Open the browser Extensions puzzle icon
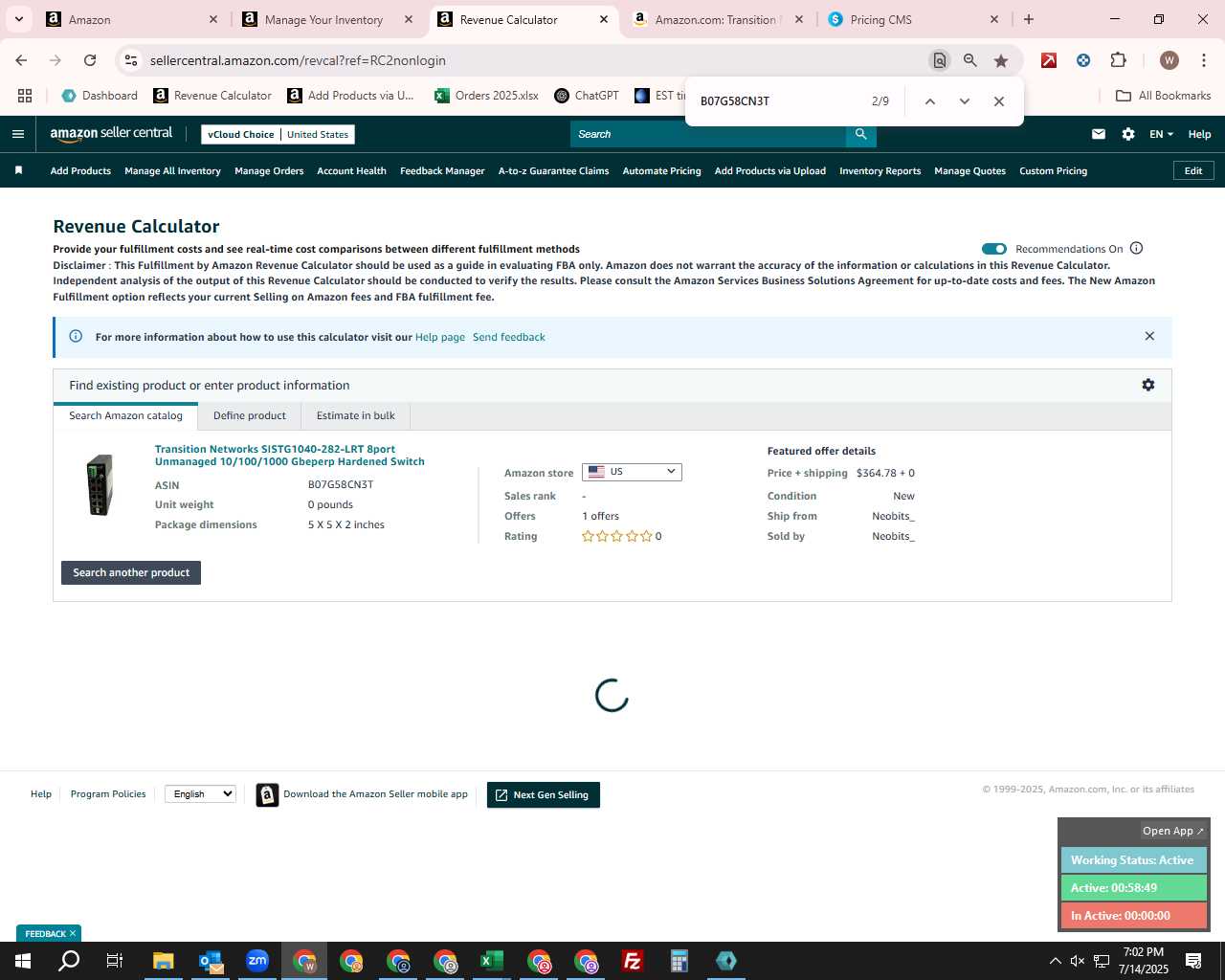 click(x=1118, y=60)
